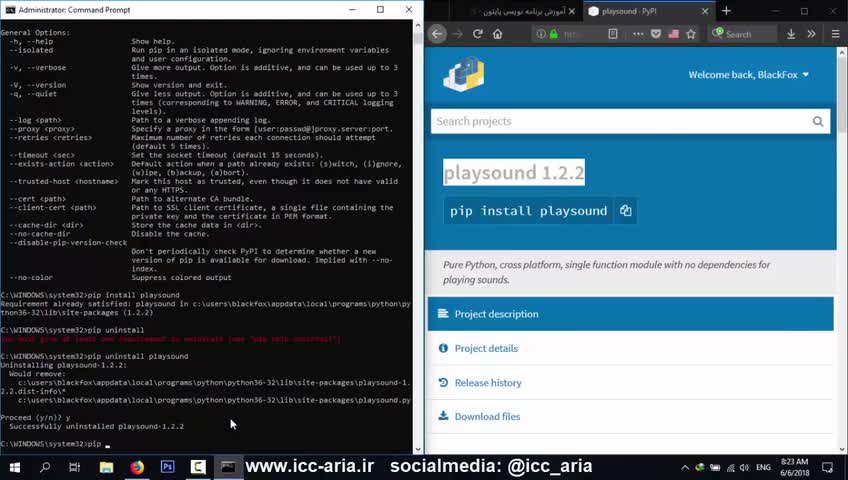Close the Persian-titled Python tutorial tab
This screenshot has height=480, width=848.
[x=572, y=11]
